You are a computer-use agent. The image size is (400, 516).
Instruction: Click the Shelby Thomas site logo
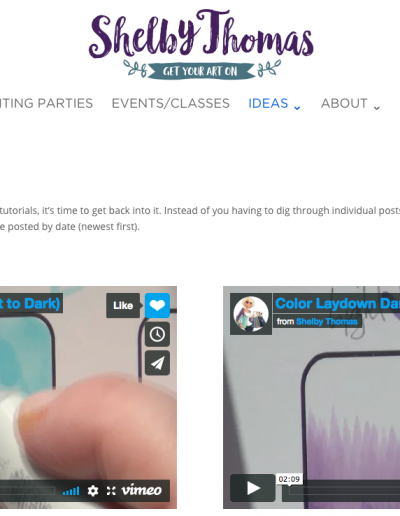point(201,43)
